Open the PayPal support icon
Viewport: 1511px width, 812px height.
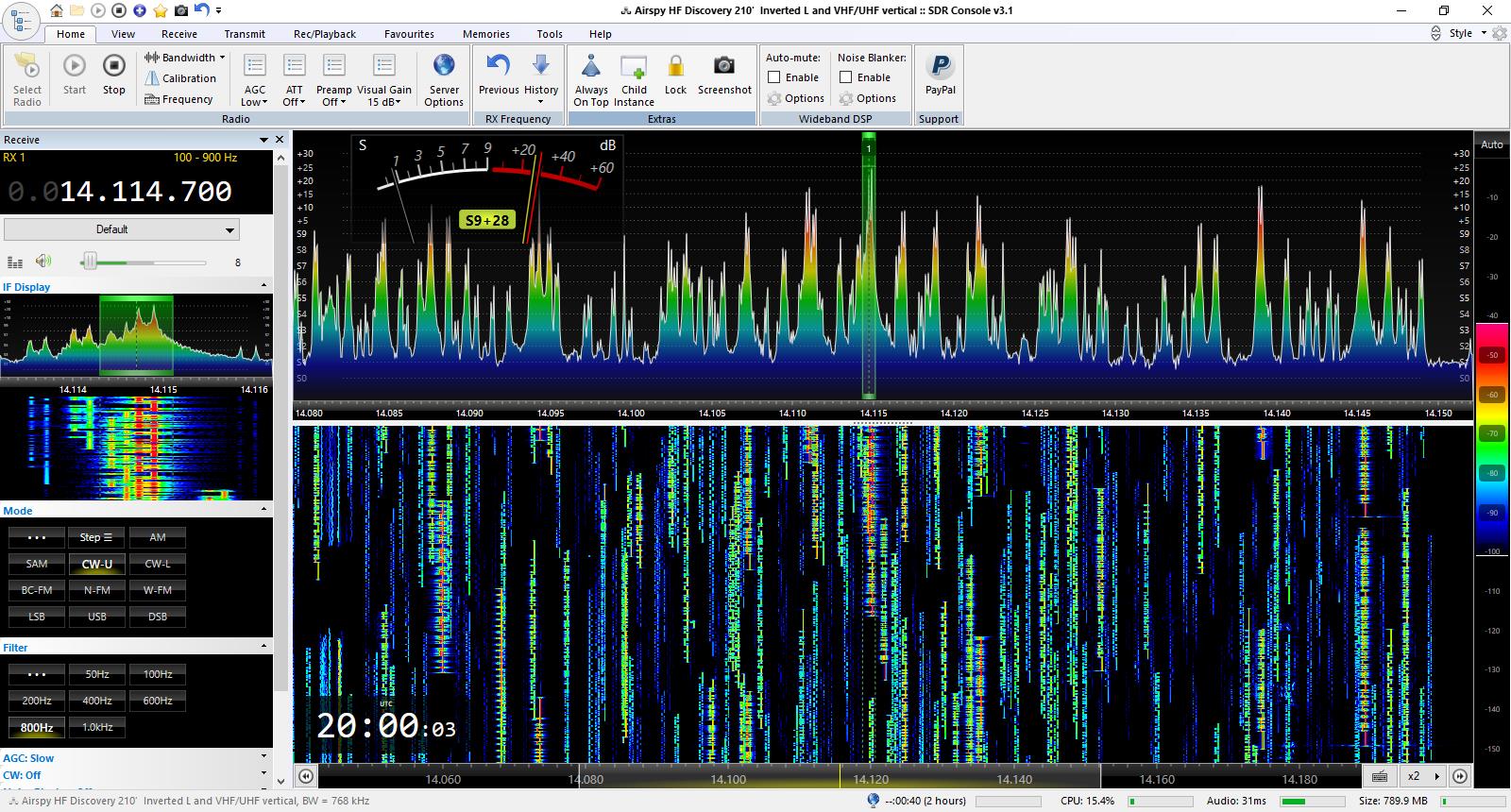[x=940, y=66]
